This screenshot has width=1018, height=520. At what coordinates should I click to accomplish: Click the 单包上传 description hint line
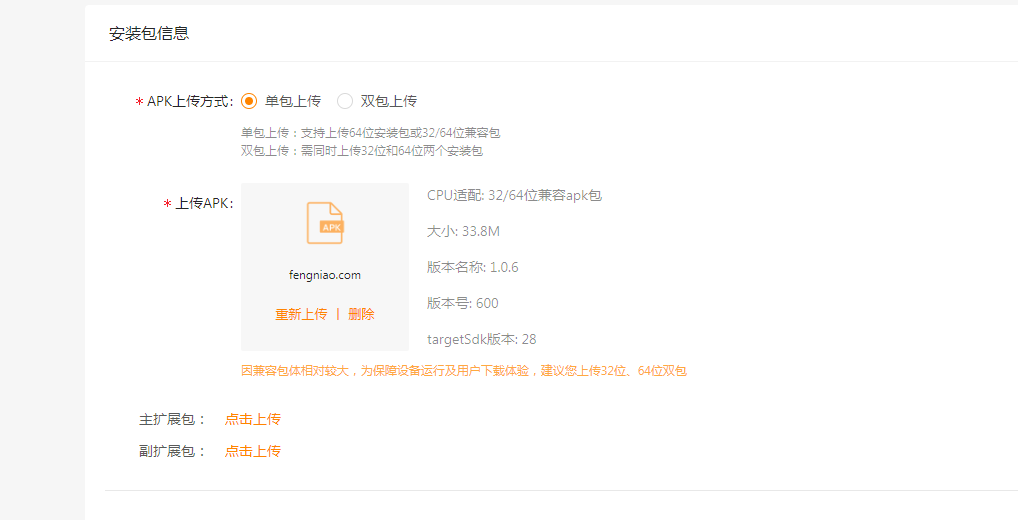click(x=371, y=133)
